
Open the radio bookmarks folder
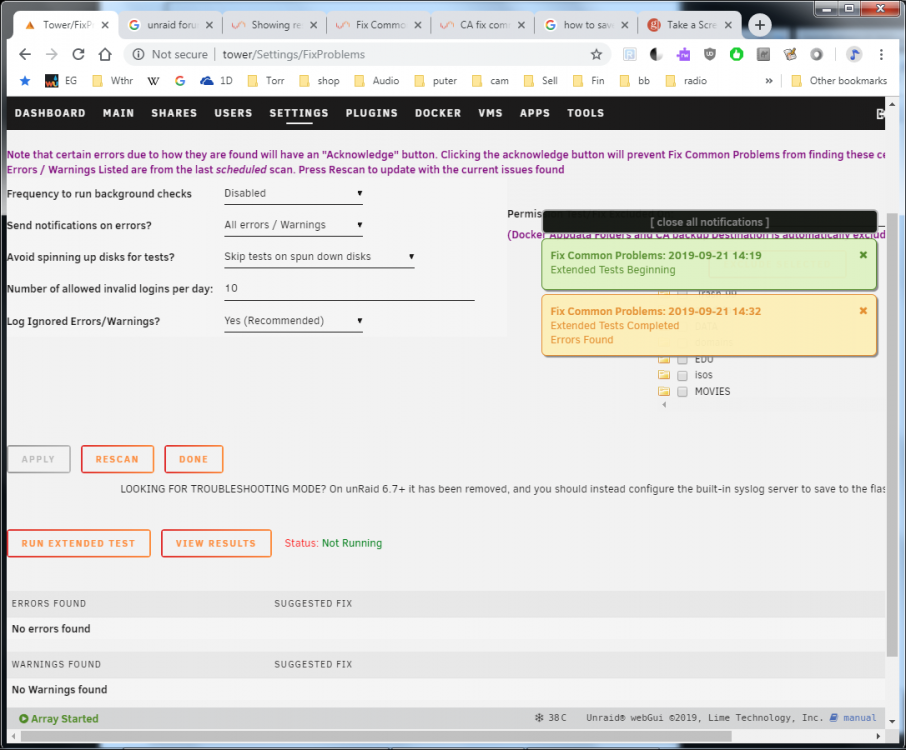(x=686, y=81)
